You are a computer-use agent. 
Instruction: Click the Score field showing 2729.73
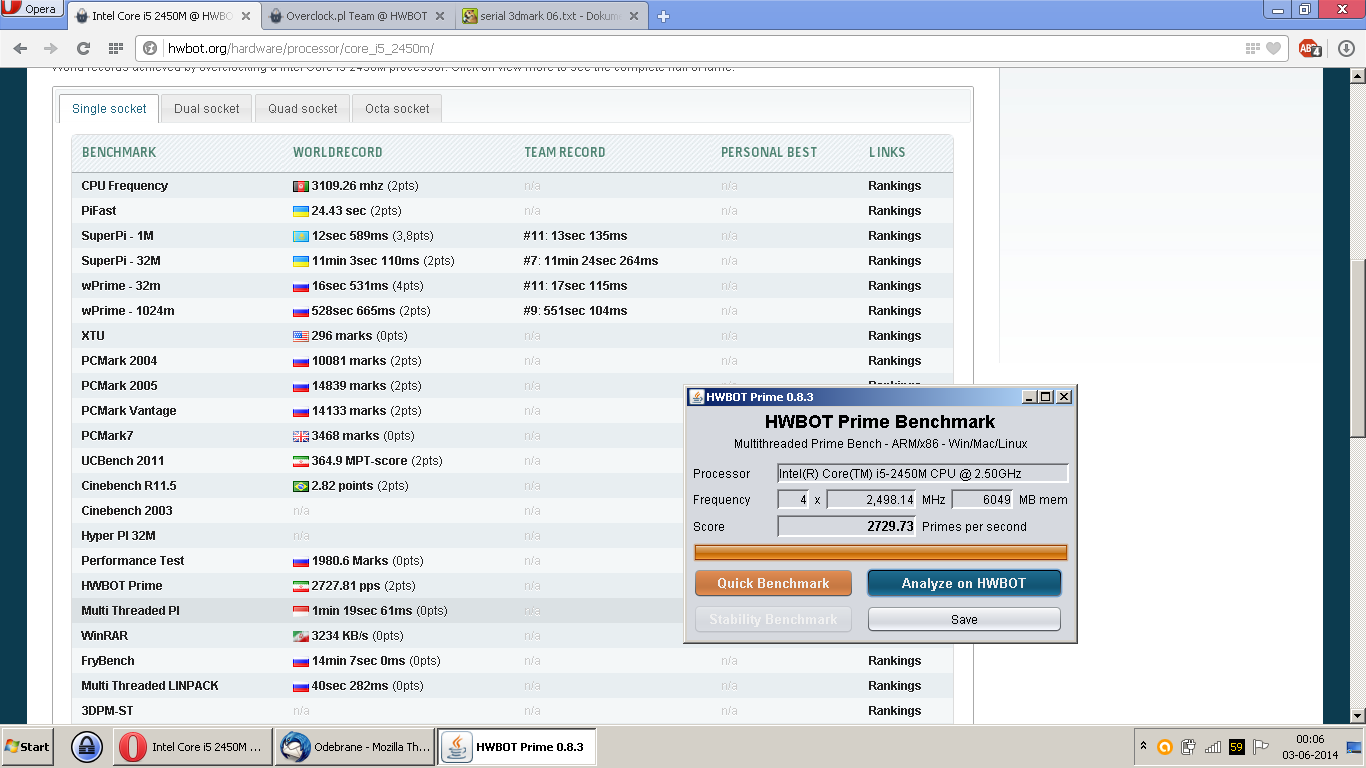pos(847,526)
